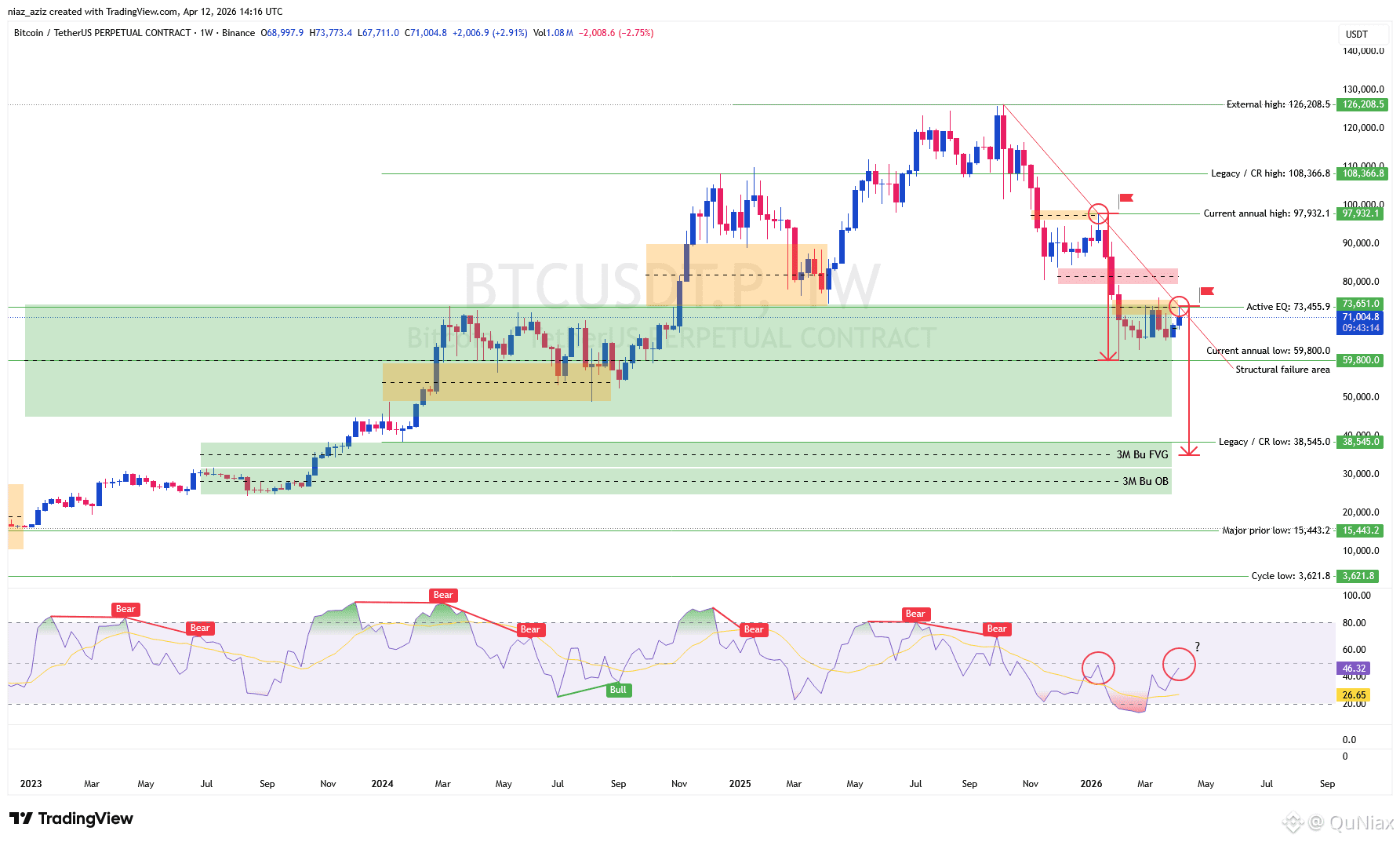Screen dimensions: 1400x842
Task: Click the red flag beside Current annual high
Action: coord(1126,198)
